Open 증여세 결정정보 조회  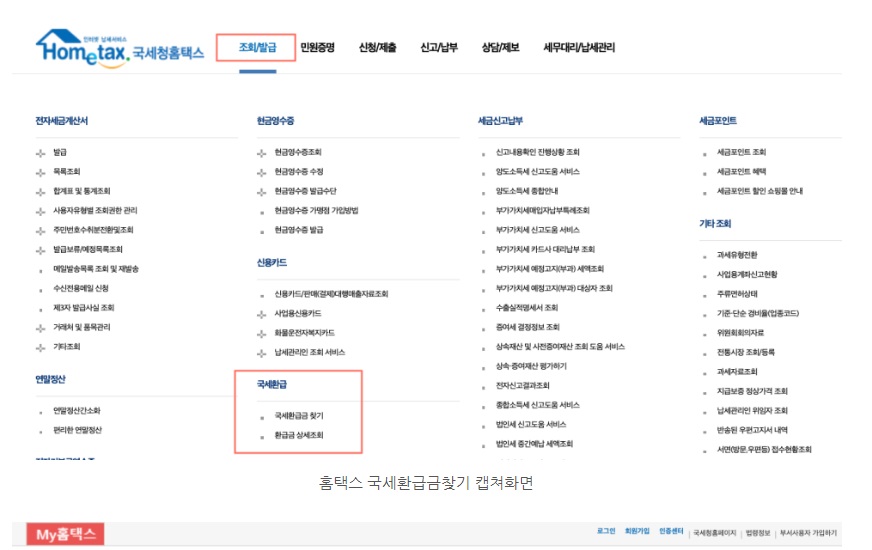[528, 327]
